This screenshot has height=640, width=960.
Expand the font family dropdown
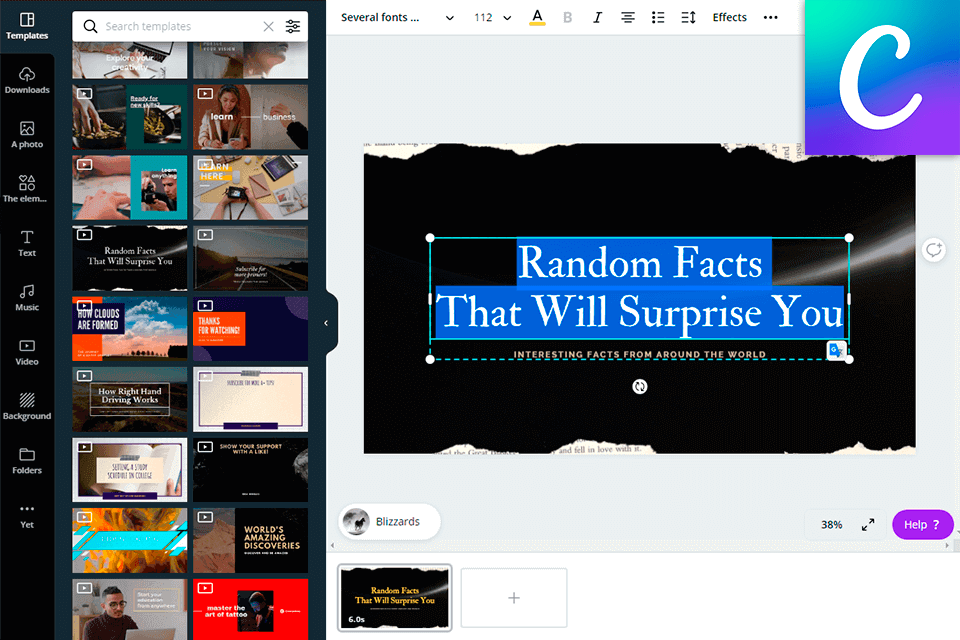point(449,18)
